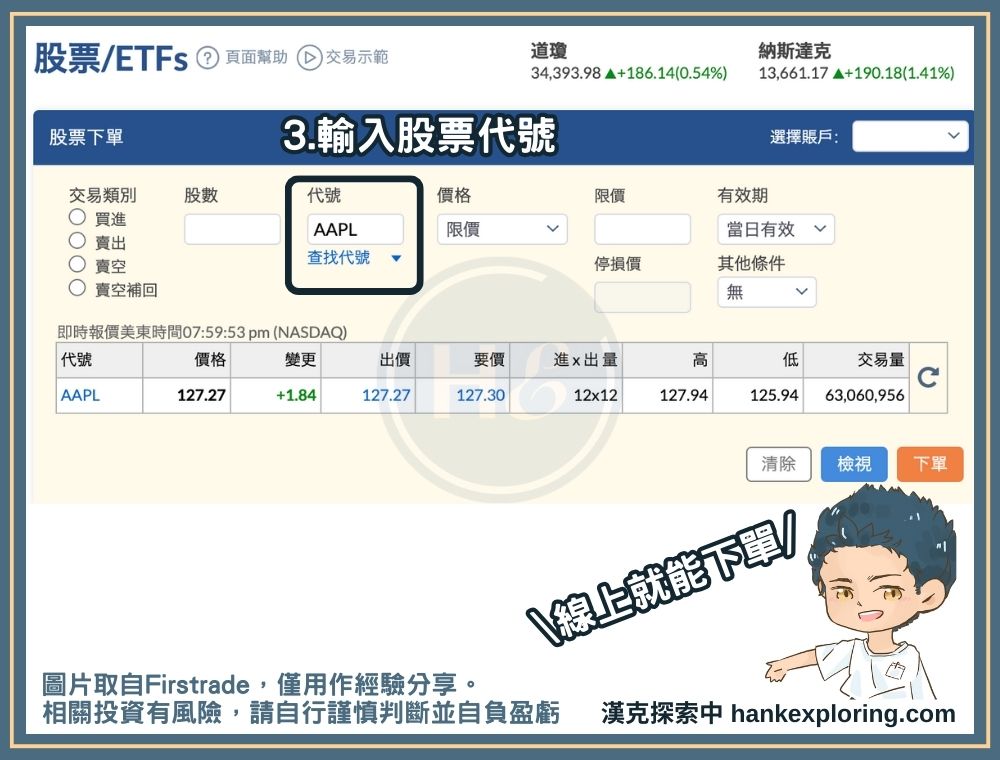The height and width of the screenshot is (760, 1000).
Task: Click the low value 125.94
Action: click(774, 395)
